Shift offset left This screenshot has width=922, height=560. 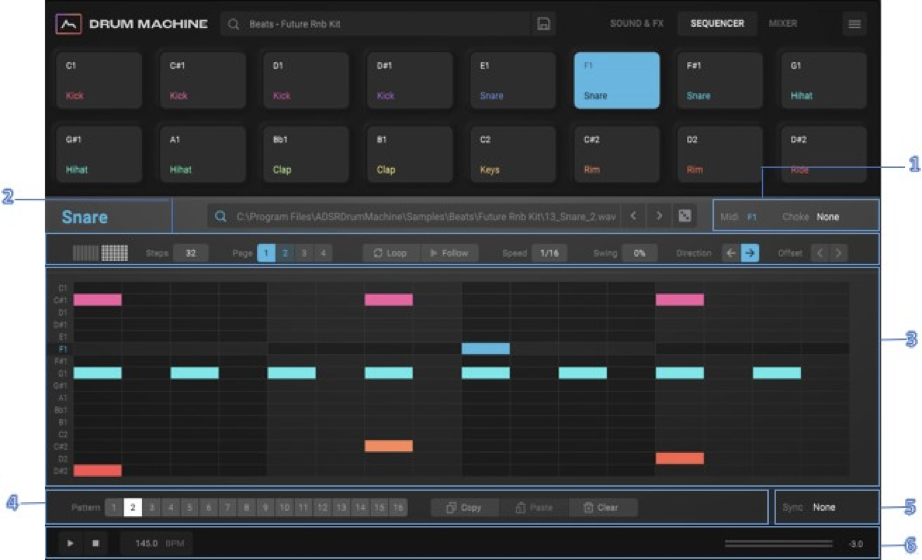820,253
